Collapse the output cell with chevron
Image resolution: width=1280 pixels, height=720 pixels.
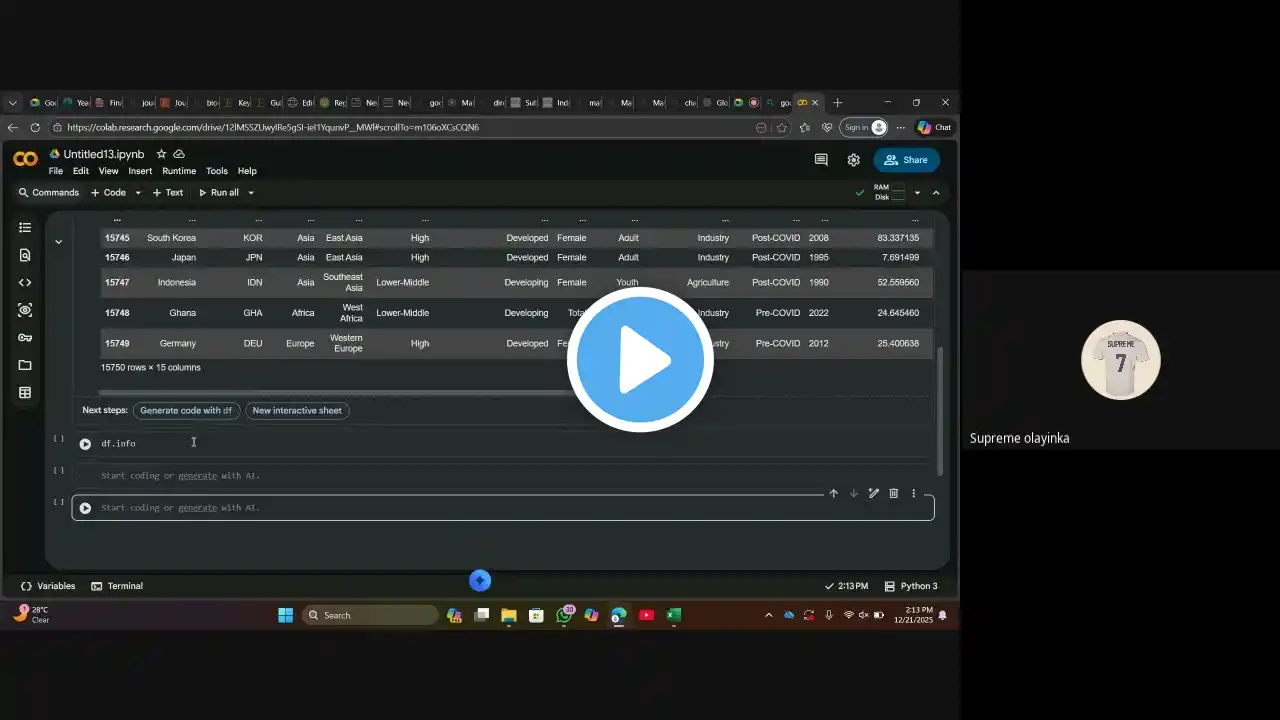[58, 242]
